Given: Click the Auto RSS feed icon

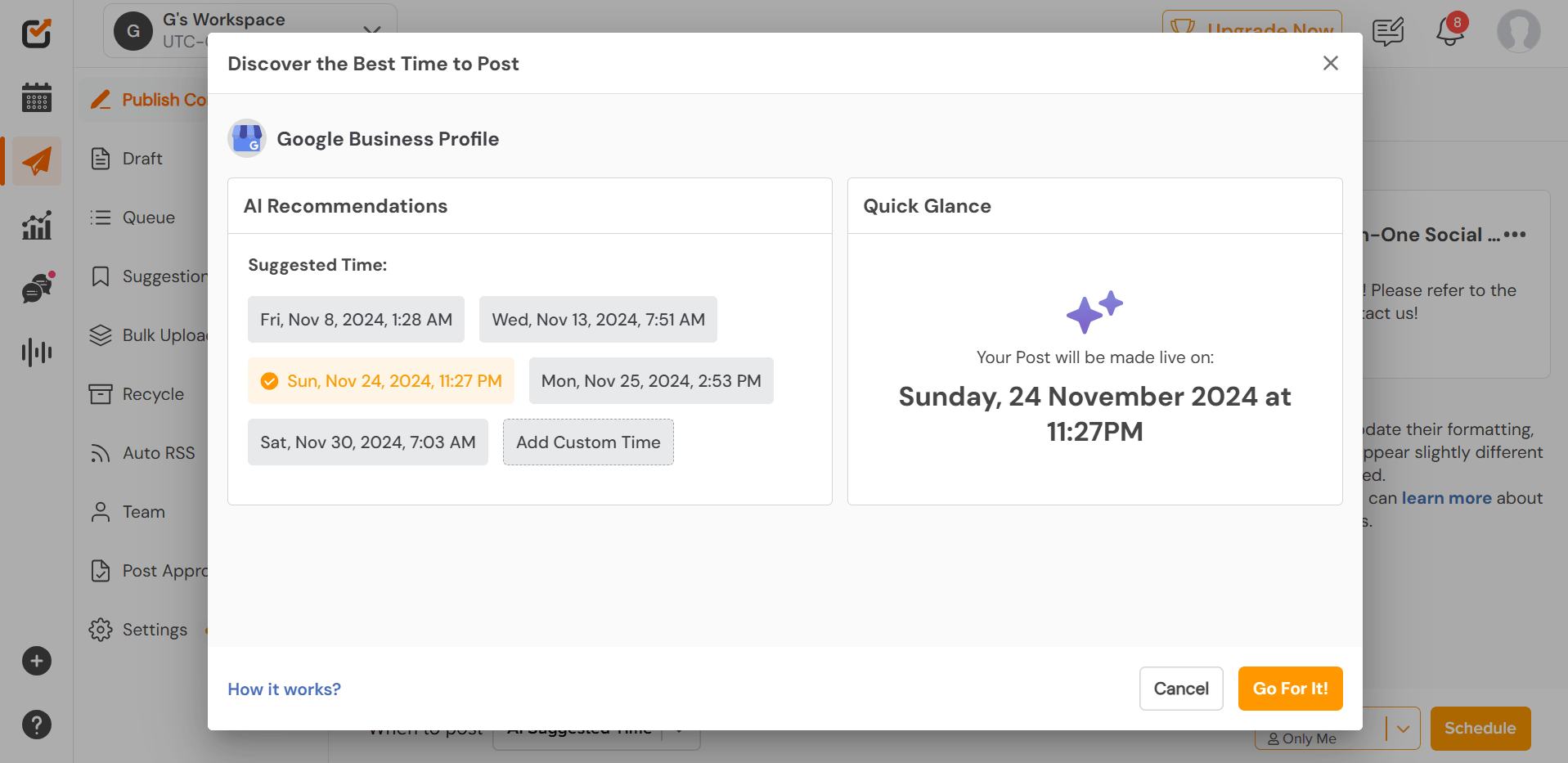Looking at the screenshot, I should pyautogui.click(x=101, y=453).
